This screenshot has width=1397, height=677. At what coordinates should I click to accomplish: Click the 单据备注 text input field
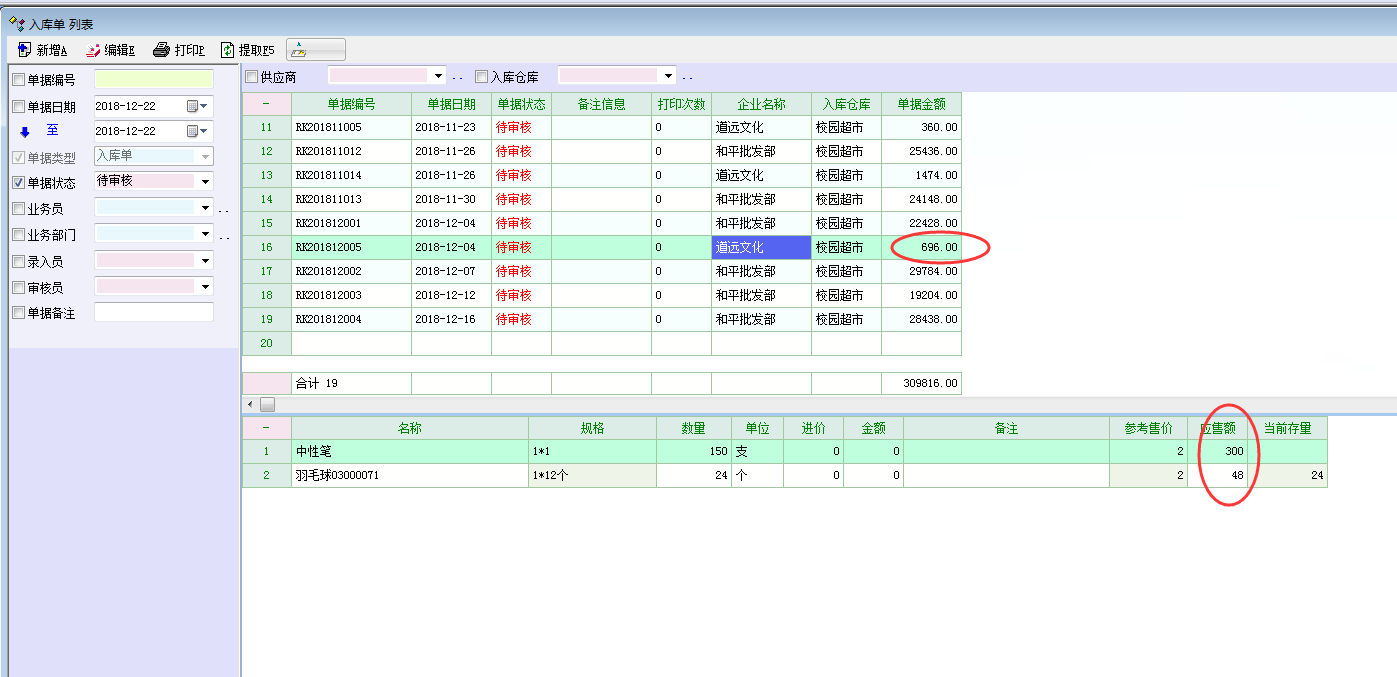[153, 312]
